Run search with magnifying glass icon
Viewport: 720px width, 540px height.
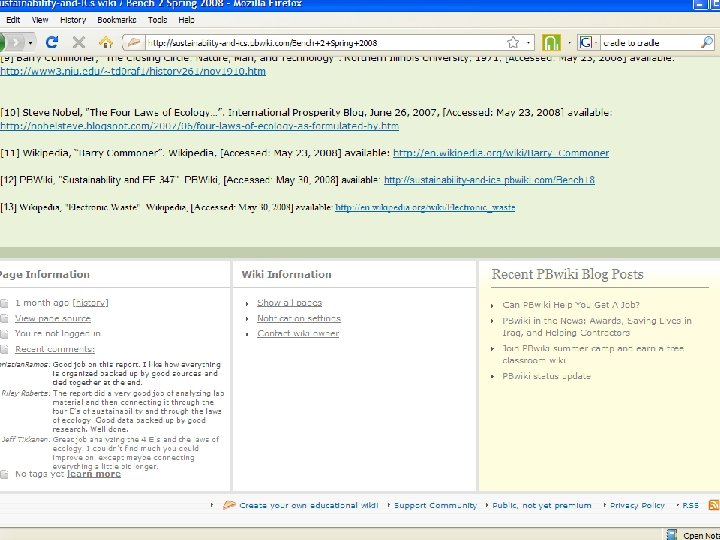[x=707, y=43]
